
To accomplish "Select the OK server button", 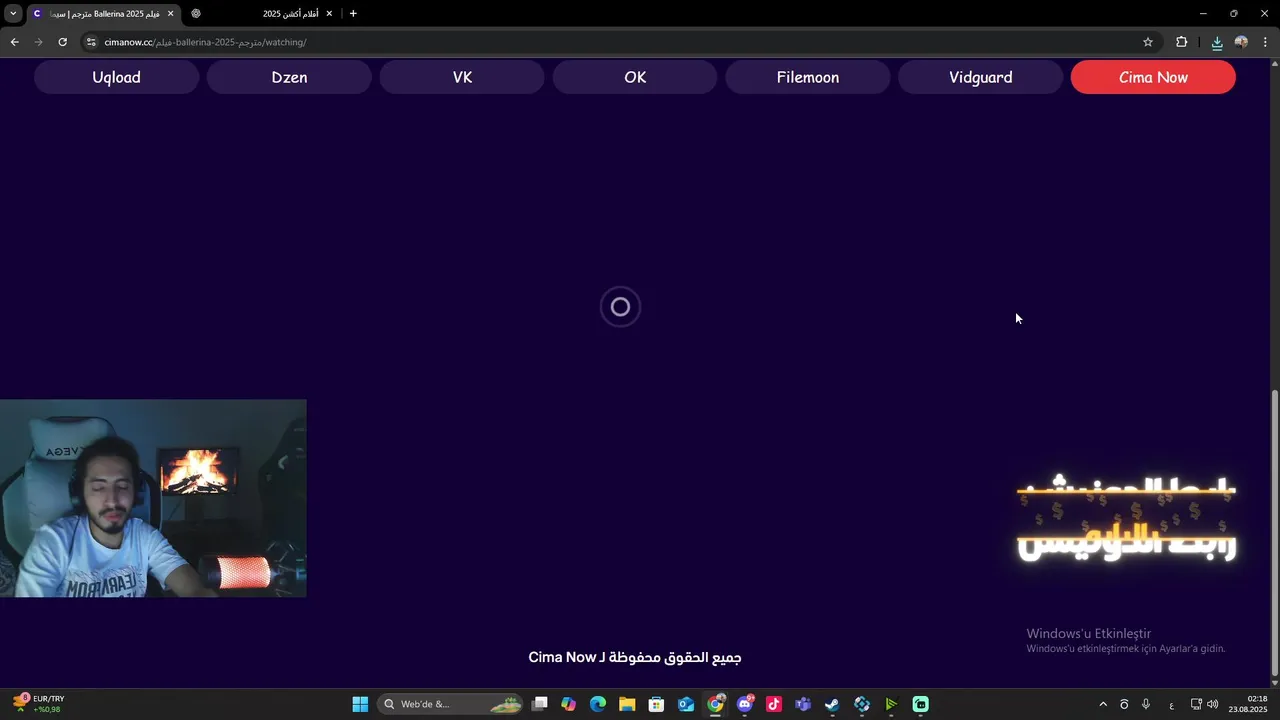I will (x=635, y=77).
